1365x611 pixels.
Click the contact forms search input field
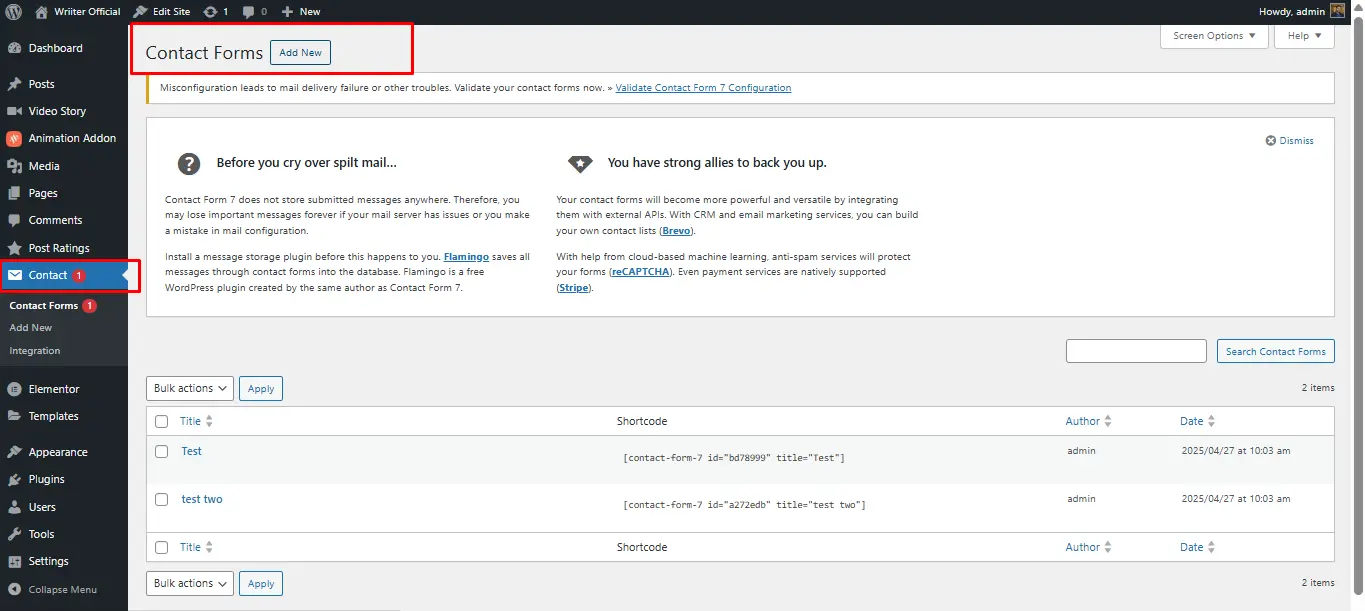coord(1136,351)
